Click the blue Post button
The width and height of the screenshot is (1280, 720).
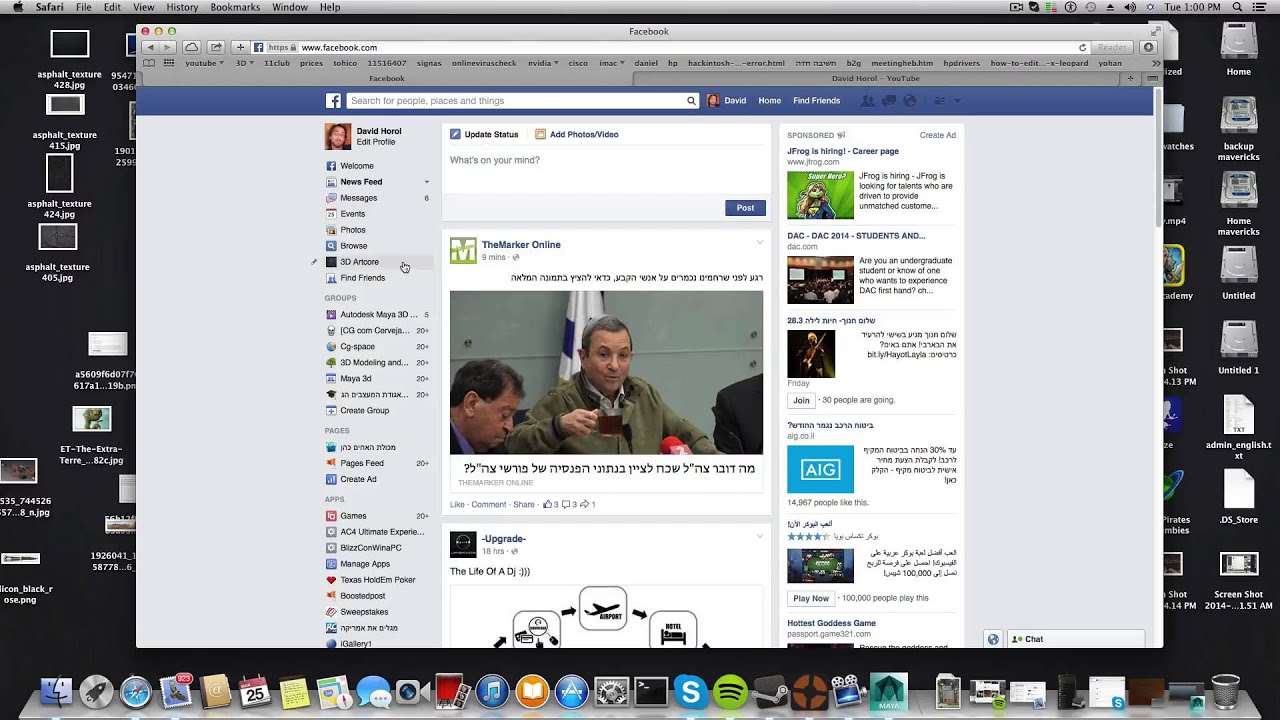(x=745, y=208)
